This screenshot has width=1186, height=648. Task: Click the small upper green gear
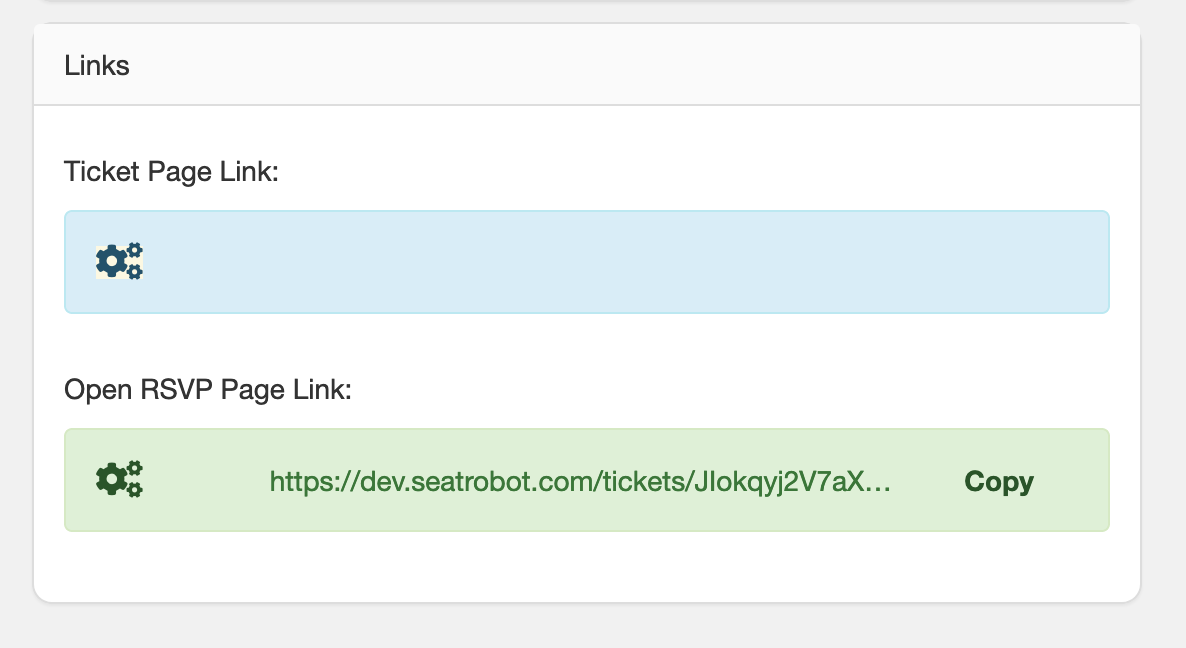pyautogui.click(x=135, y=468)
